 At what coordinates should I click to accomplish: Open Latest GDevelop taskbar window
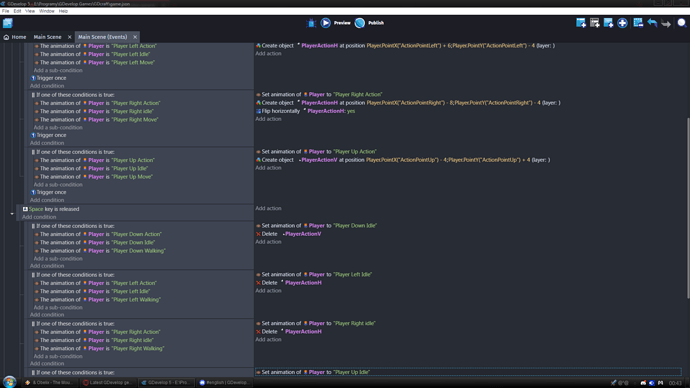pyautogui.click(x=108, y=383)
